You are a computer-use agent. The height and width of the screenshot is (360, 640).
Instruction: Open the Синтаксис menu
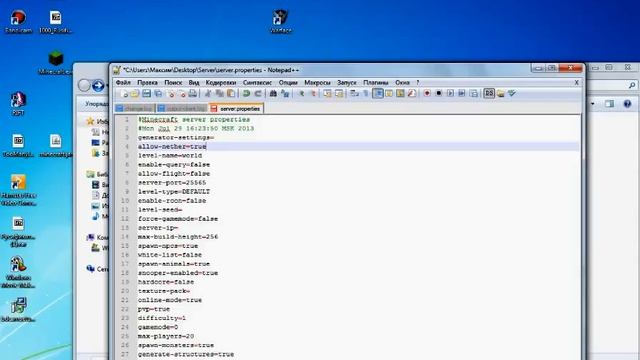257,82
